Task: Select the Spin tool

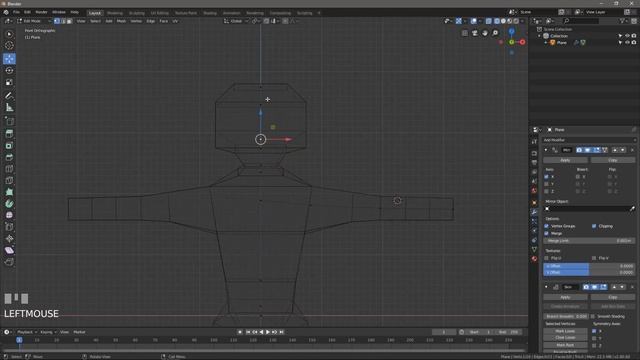Action: (x=9, y=204)
